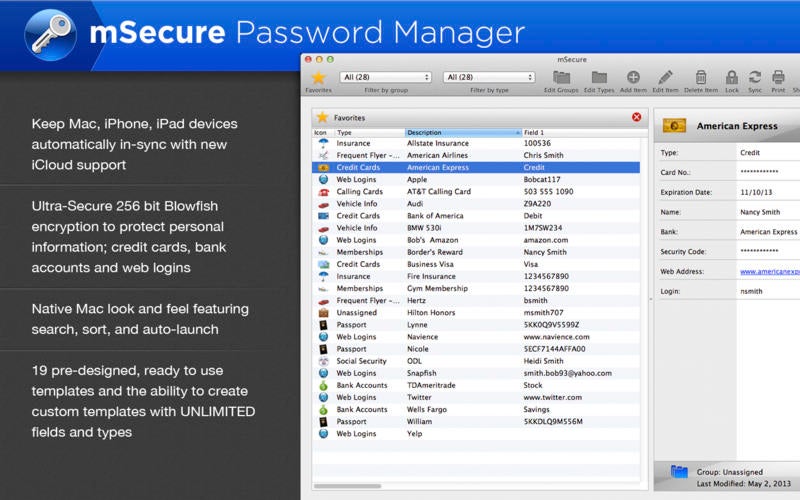The width and height of the screenshot is (800, 500).
Task: Click the Edit Item pencil icon
Action: click(x=666, y=77)
